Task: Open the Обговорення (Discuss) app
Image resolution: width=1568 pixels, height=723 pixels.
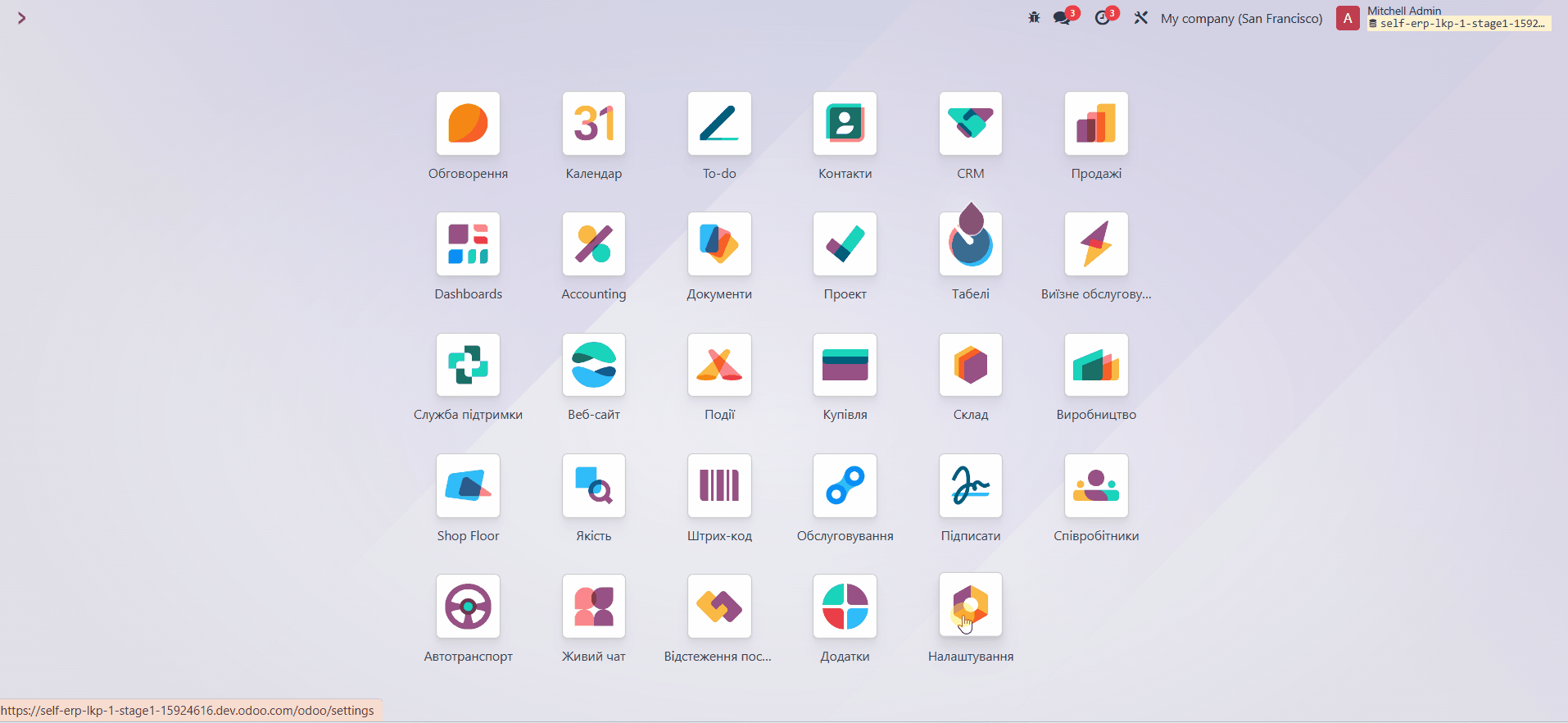Action: [468, 124]
